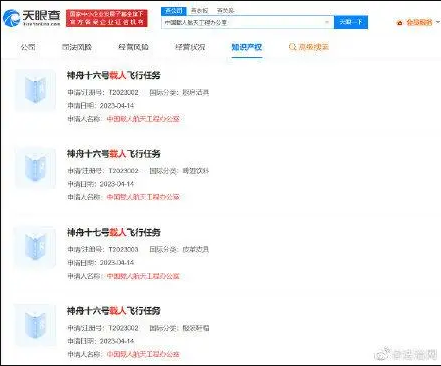Click applicant link 中国载人航天工程办公室 in 皮革皮具 result
The height and width of the screenshot is (366, 441).
[143, 276]
